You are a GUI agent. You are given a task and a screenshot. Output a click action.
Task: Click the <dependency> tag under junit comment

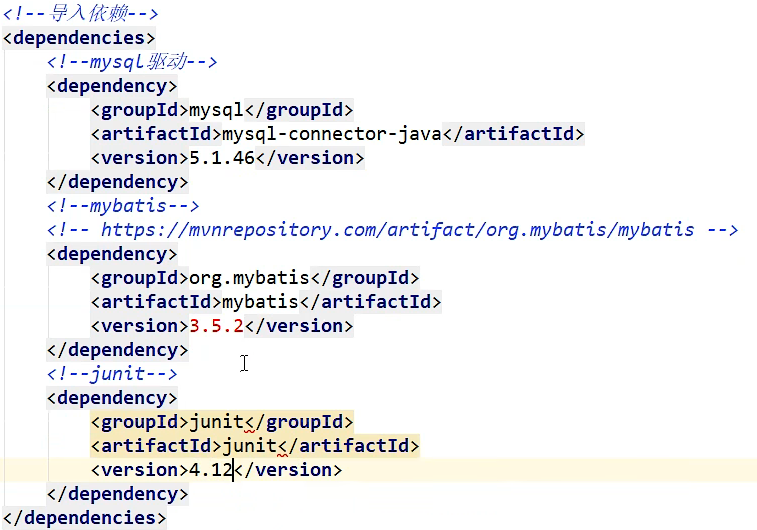click(112, 398)
